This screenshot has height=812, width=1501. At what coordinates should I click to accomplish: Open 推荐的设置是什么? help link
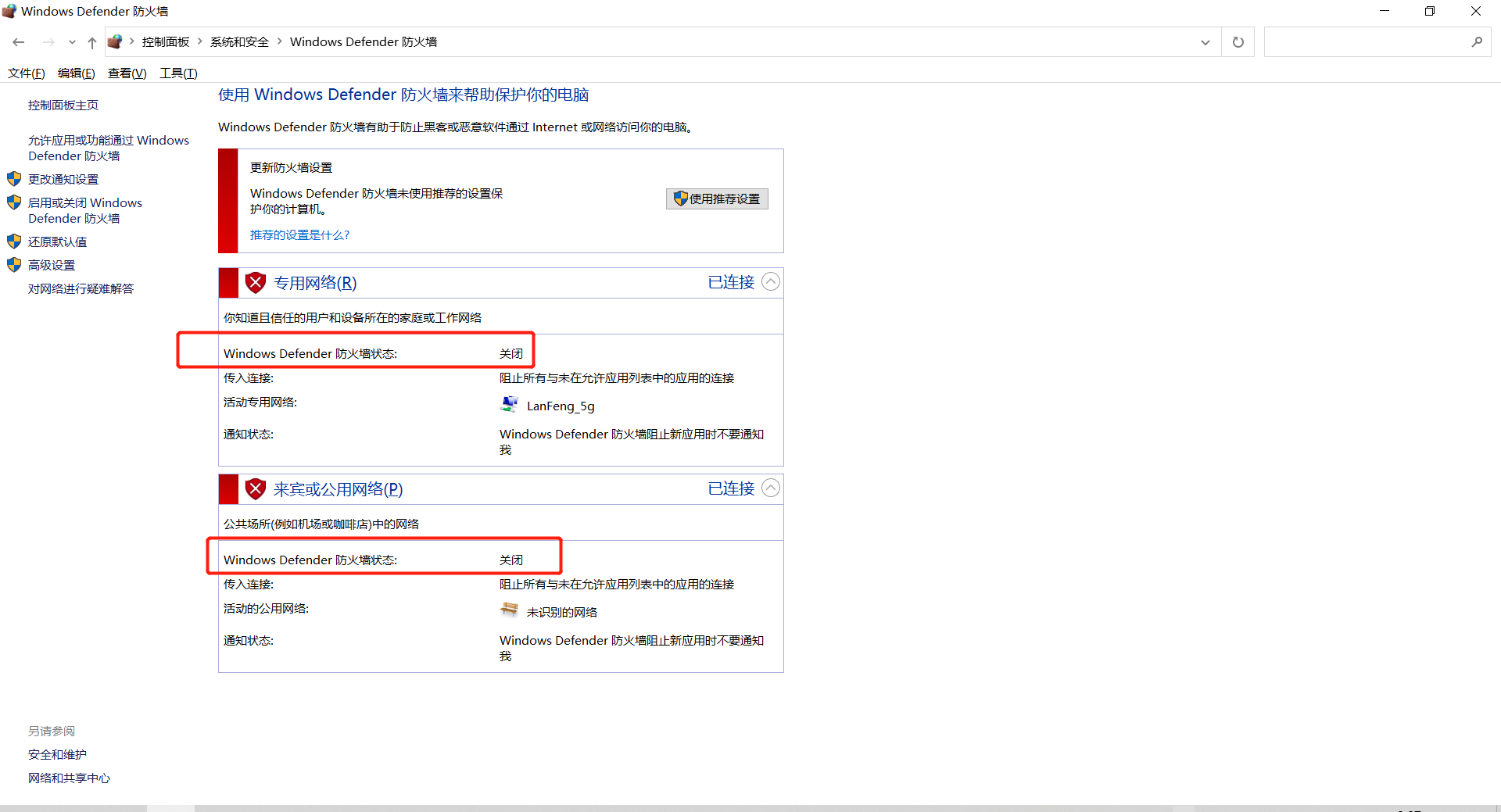(300, 235)
